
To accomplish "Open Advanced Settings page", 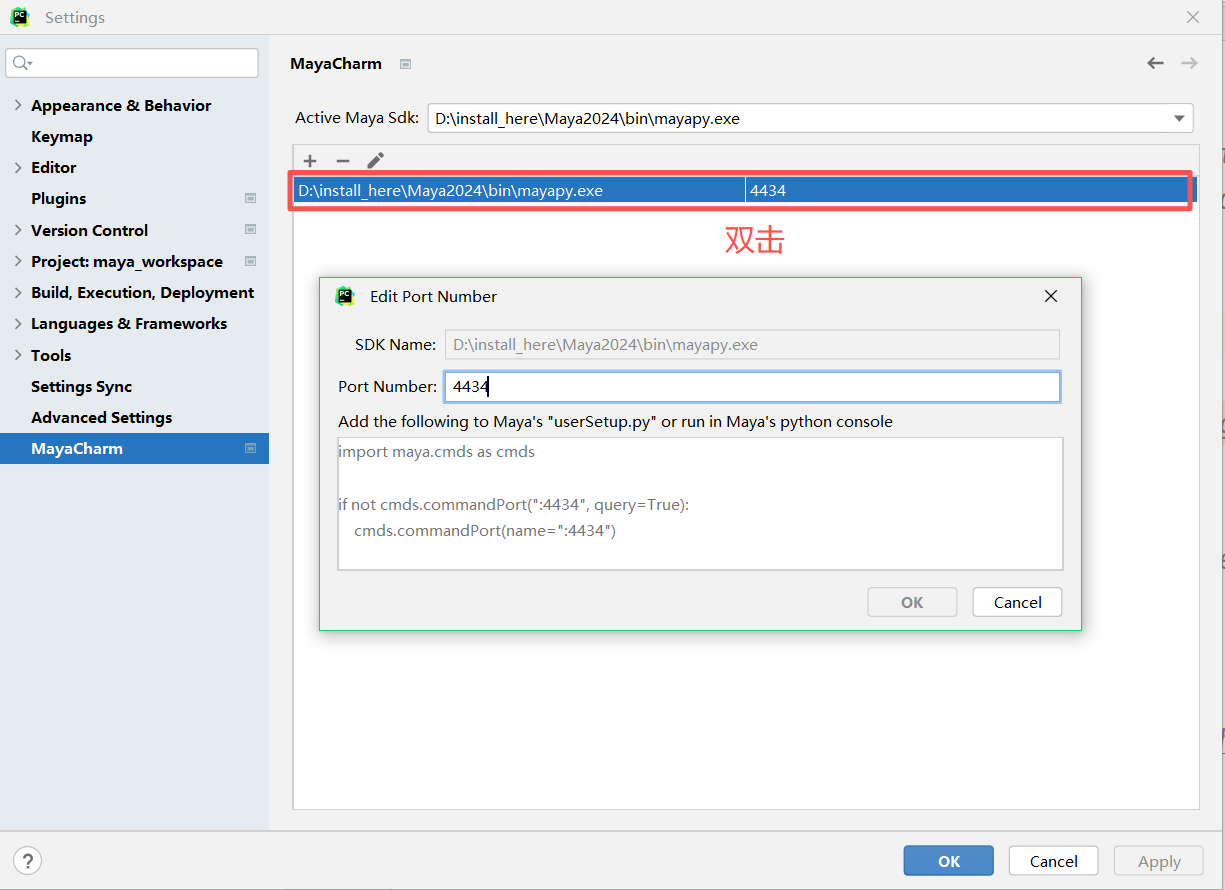I will [101, 417].
